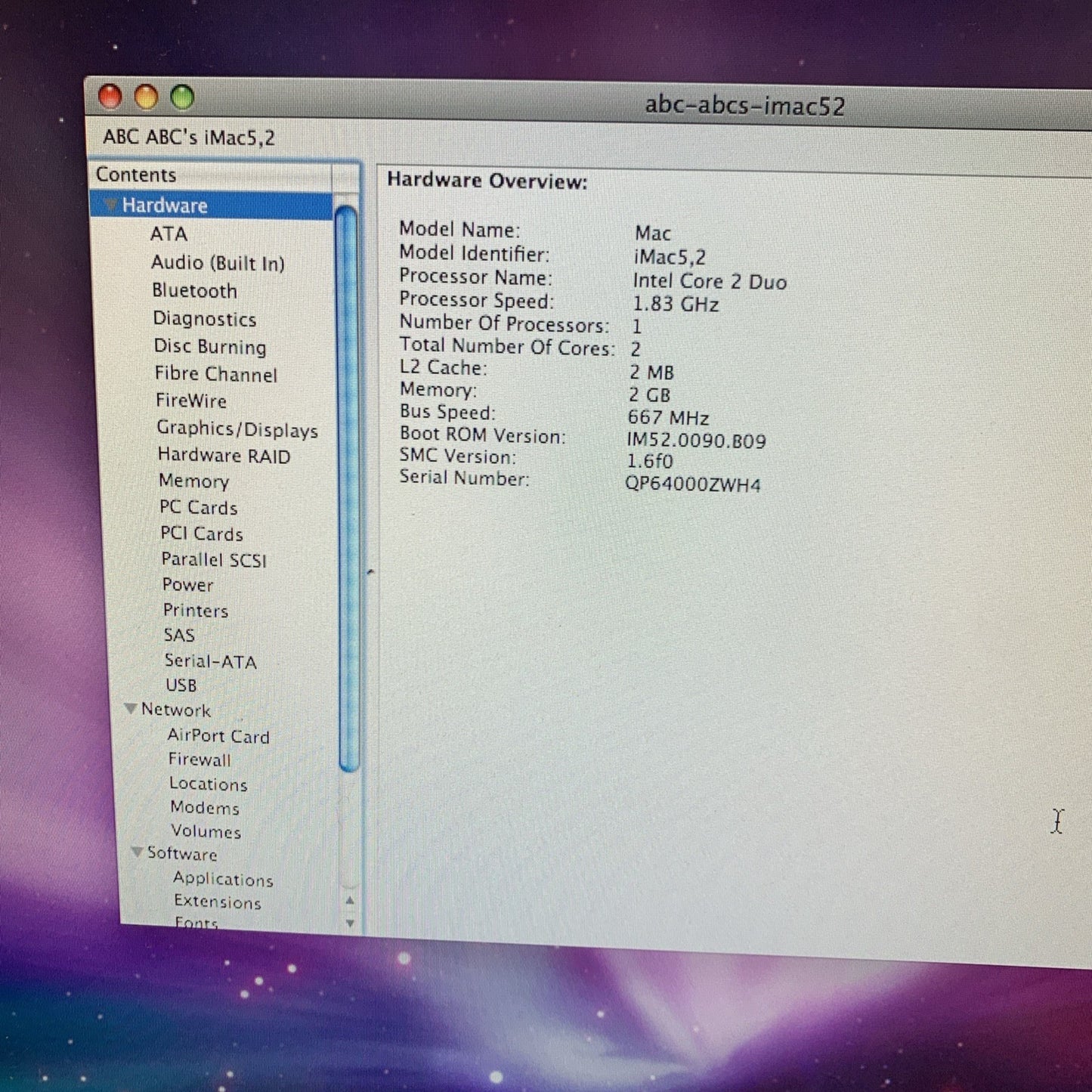Screen dimensions: 1092x1092
Task: Click the Hardware Overview heading
Action: [487, 181]
